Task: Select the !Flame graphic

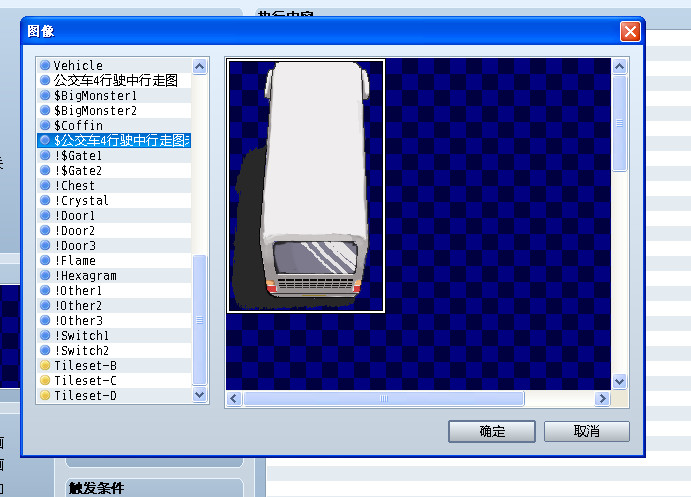Action: 114,260
